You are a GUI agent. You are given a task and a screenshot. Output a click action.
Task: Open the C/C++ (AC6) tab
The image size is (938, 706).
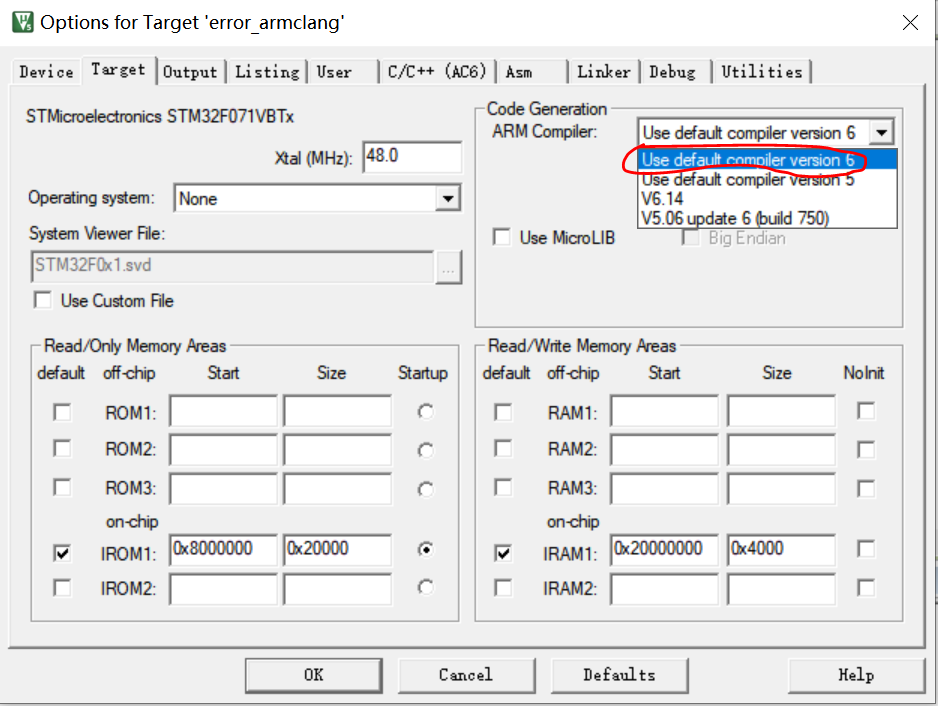(x=436, y=71)
